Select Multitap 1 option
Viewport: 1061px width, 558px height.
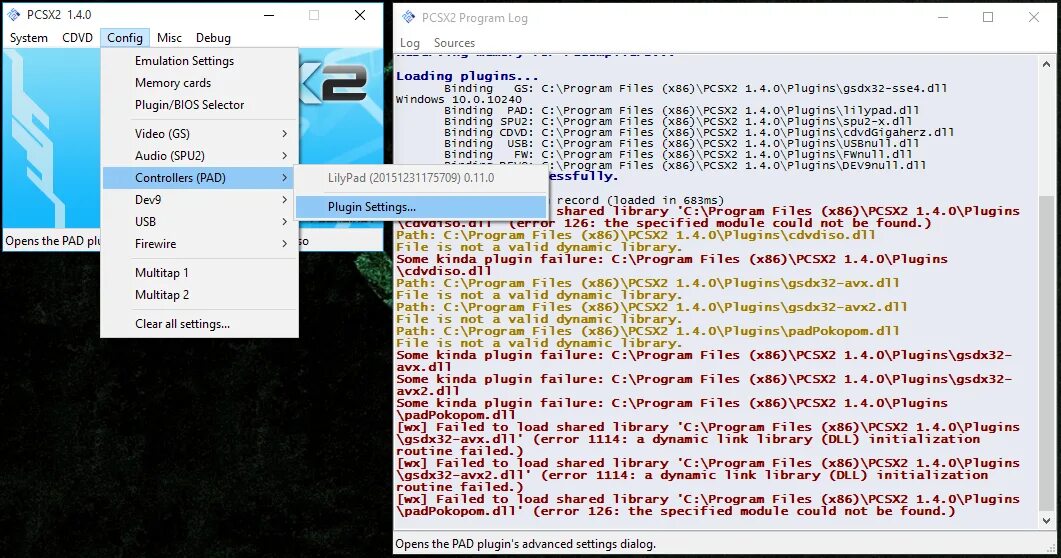200,273
